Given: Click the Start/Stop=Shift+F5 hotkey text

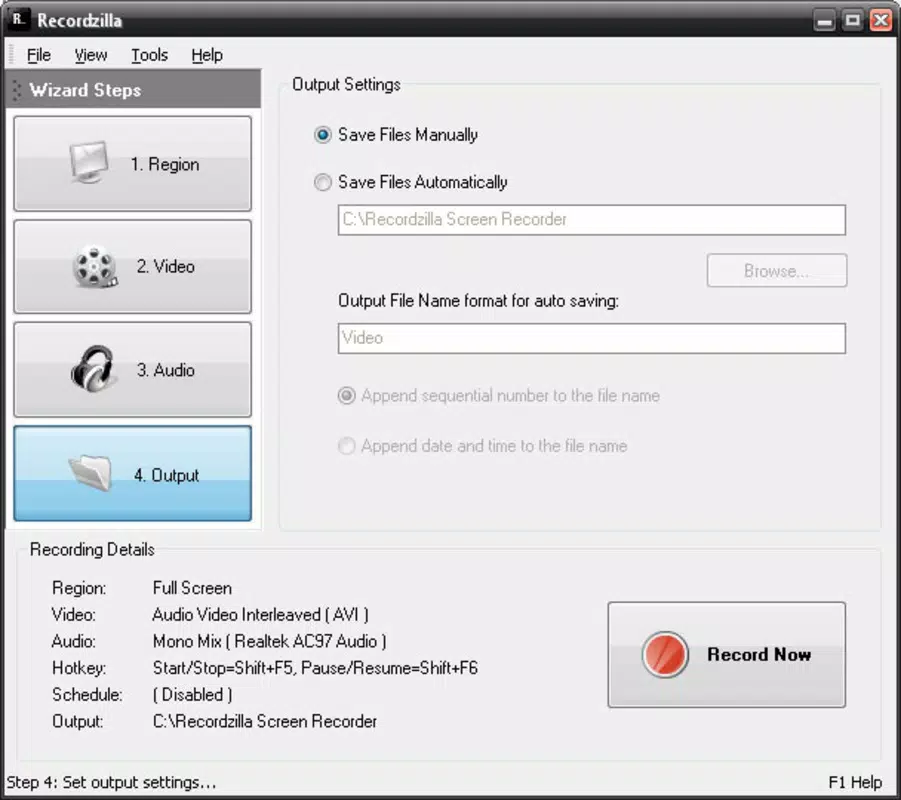Looking at the screenshot, I should pos(315,668).
